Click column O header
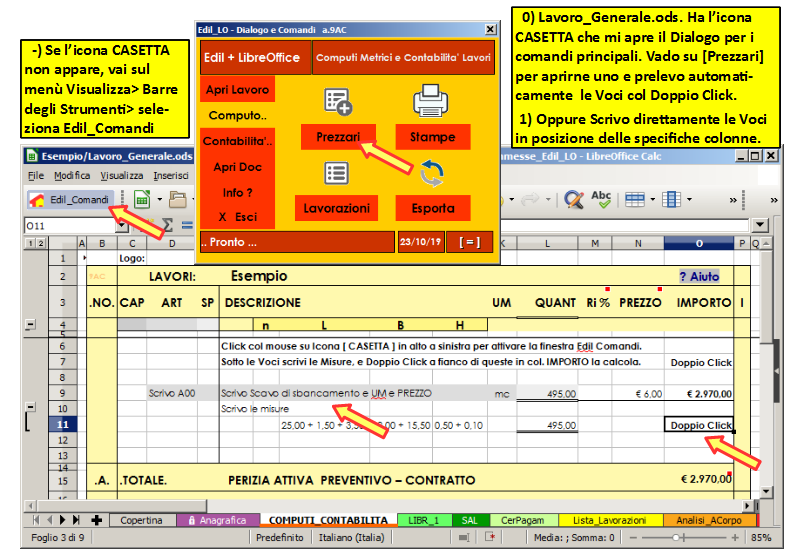Viewport: 794px width, 559px height. point(699,244)
